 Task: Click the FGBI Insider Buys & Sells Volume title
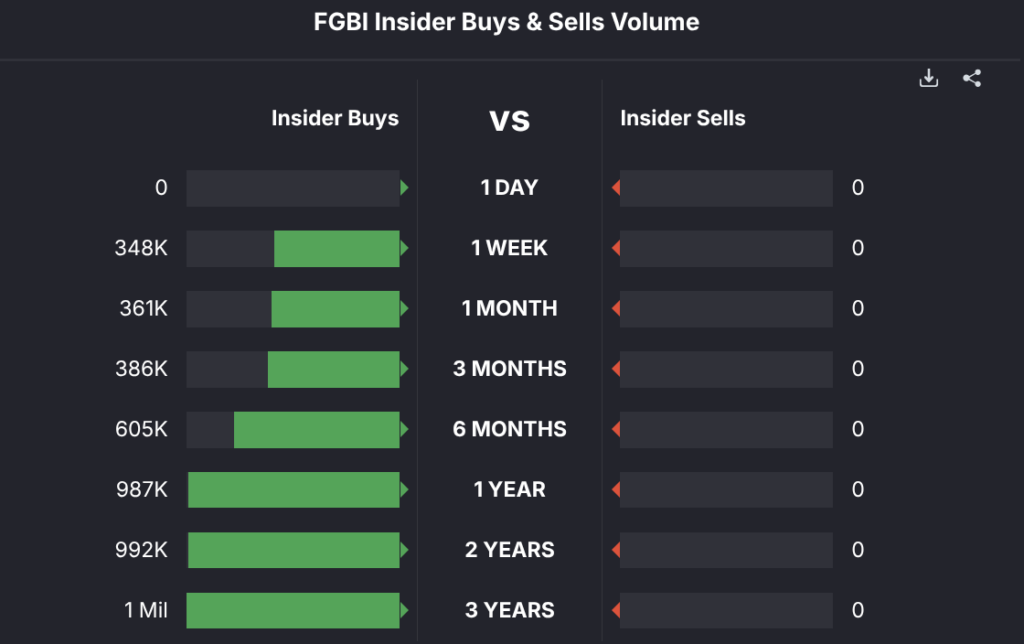click(507, 22)
